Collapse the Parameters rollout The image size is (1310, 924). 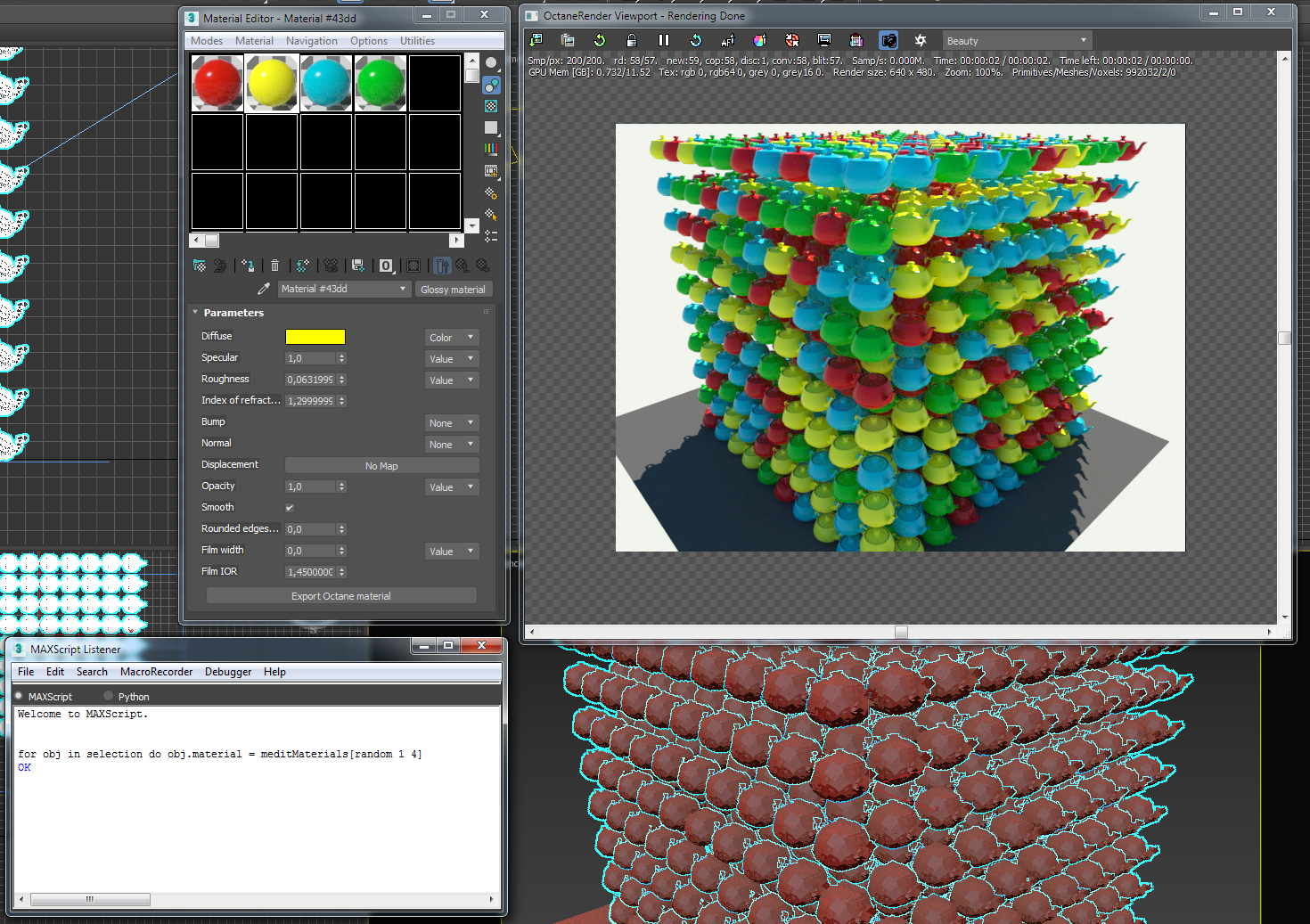point(195,313)
